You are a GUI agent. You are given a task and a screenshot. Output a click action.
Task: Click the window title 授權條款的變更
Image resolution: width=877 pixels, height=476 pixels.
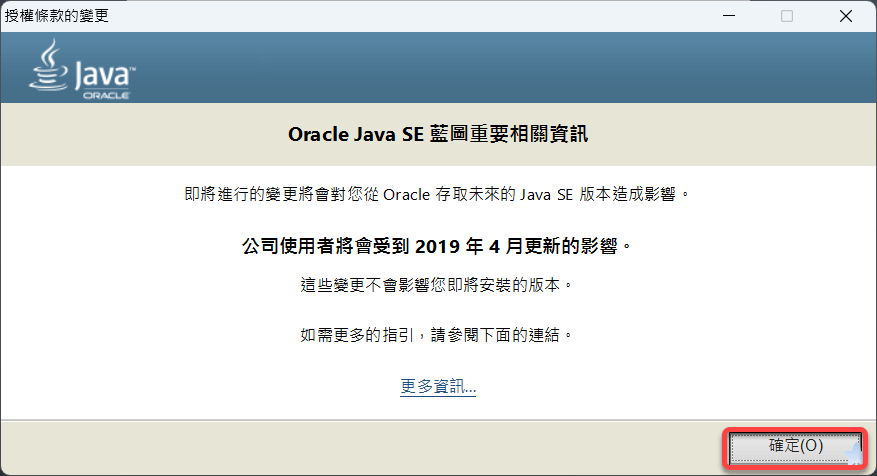pos(56,16)
